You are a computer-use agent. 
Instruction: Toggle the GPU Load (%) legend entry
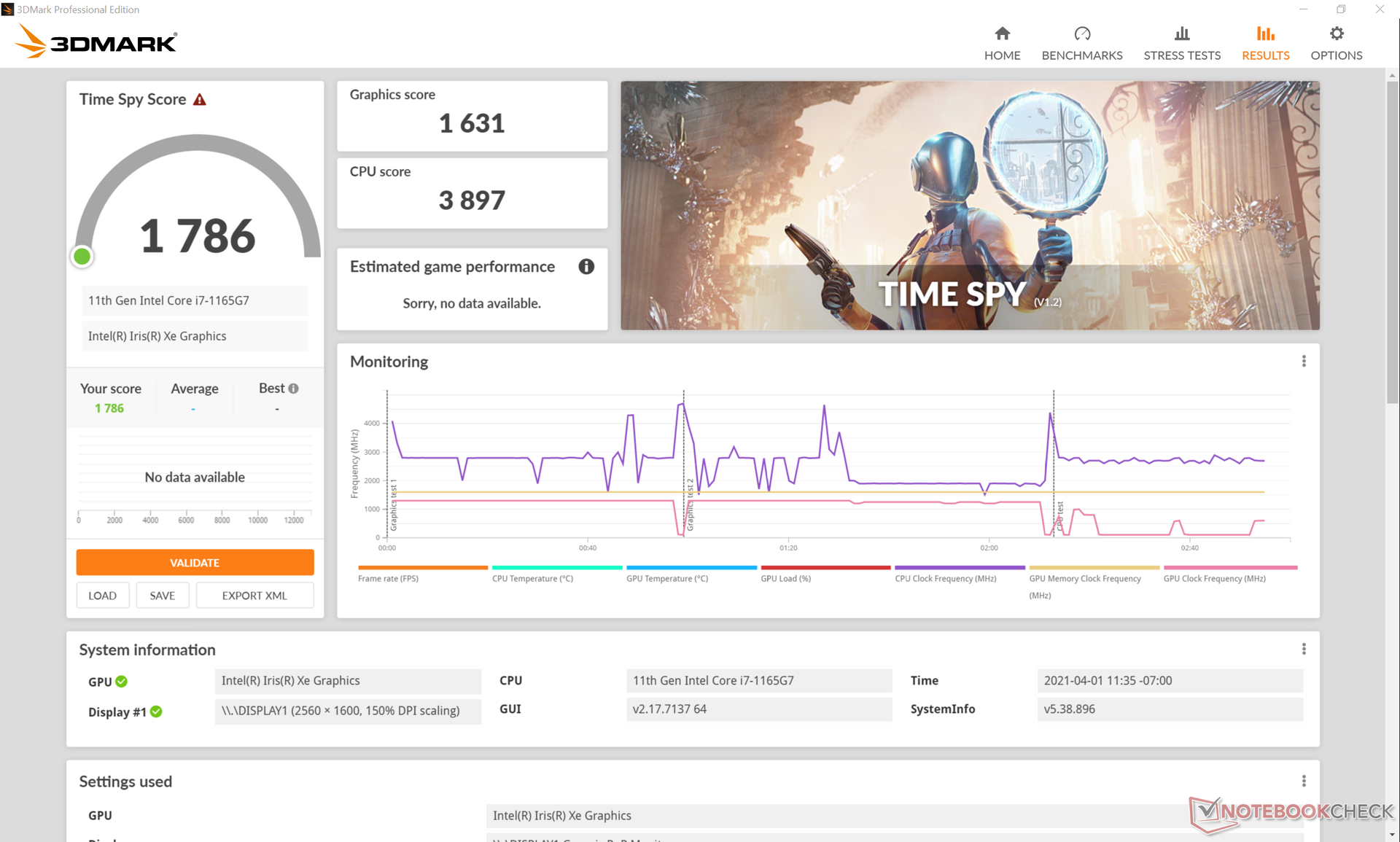pyautogui.click(x=785, y=579)
